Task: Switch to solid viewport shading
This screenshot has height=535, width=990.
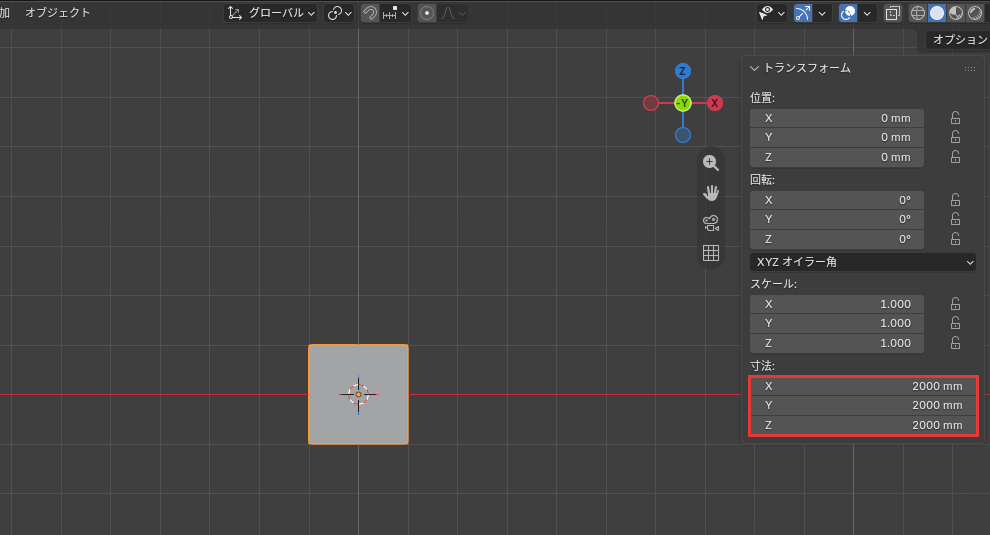Action: click(937, 13)
